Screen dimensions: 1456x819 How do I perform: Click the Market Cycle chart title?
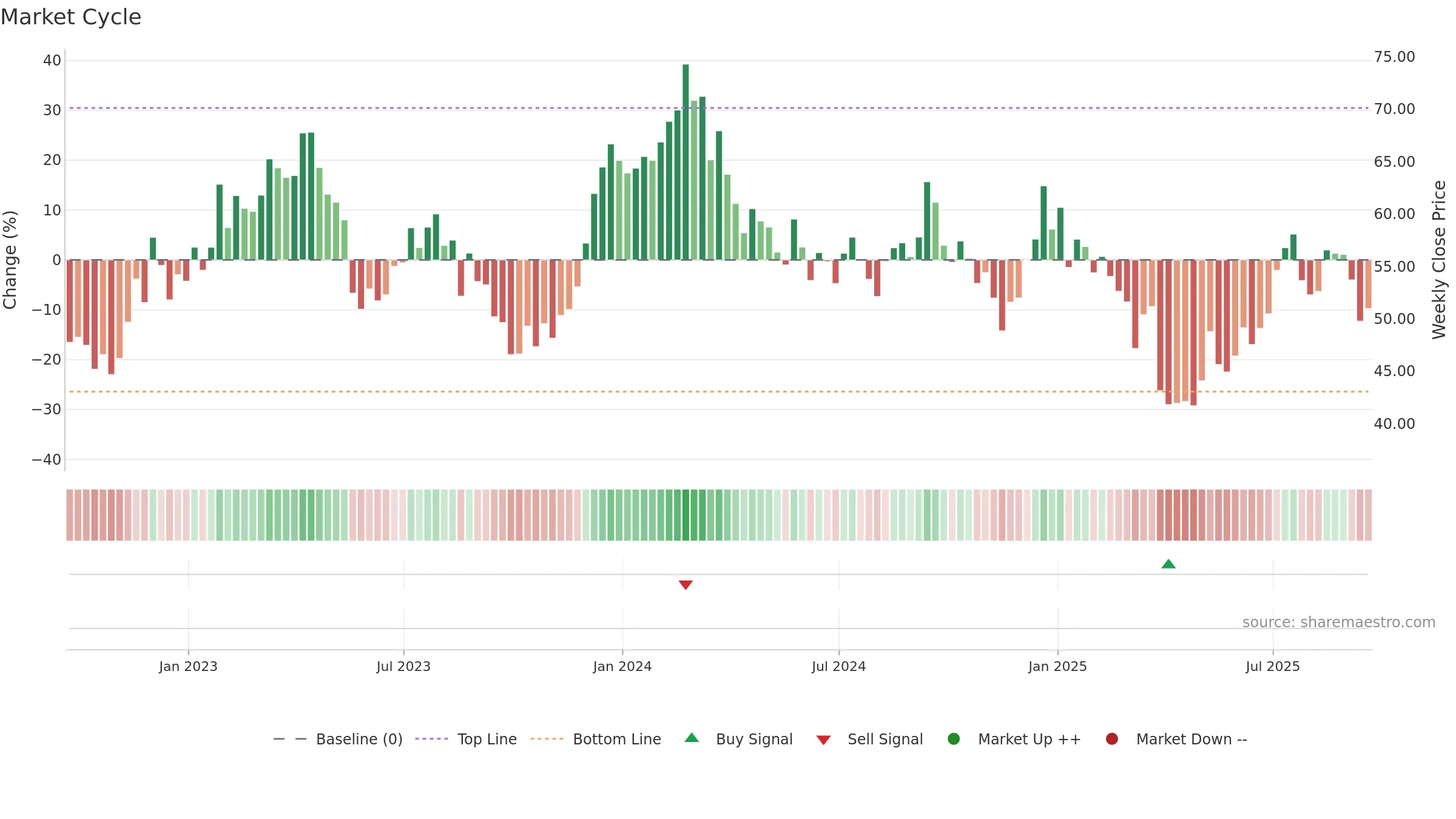pyautogui.click(x=71, y=17)
